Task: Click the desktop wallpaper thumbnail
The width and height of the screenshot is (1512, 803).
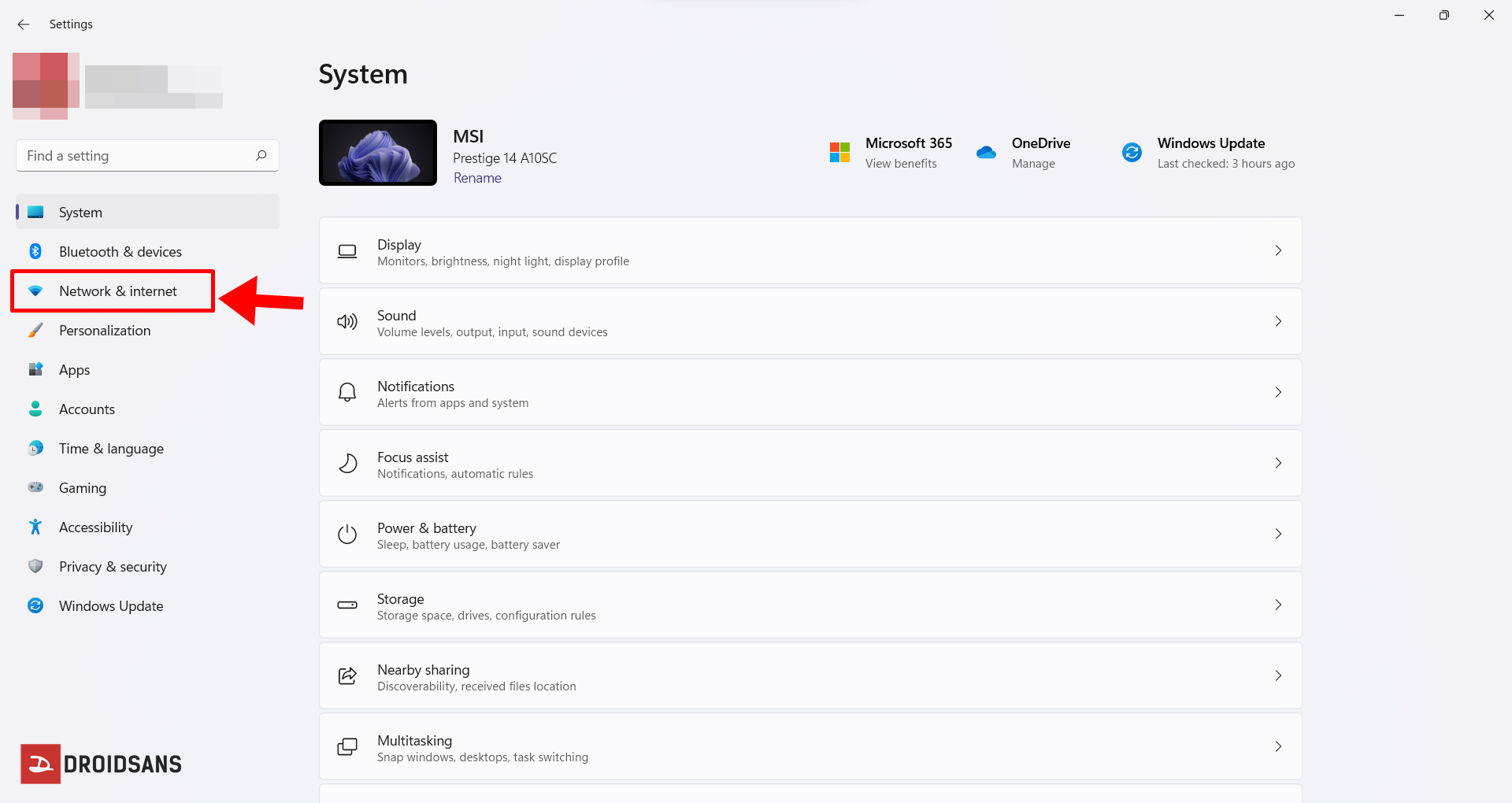Action: 378,153
